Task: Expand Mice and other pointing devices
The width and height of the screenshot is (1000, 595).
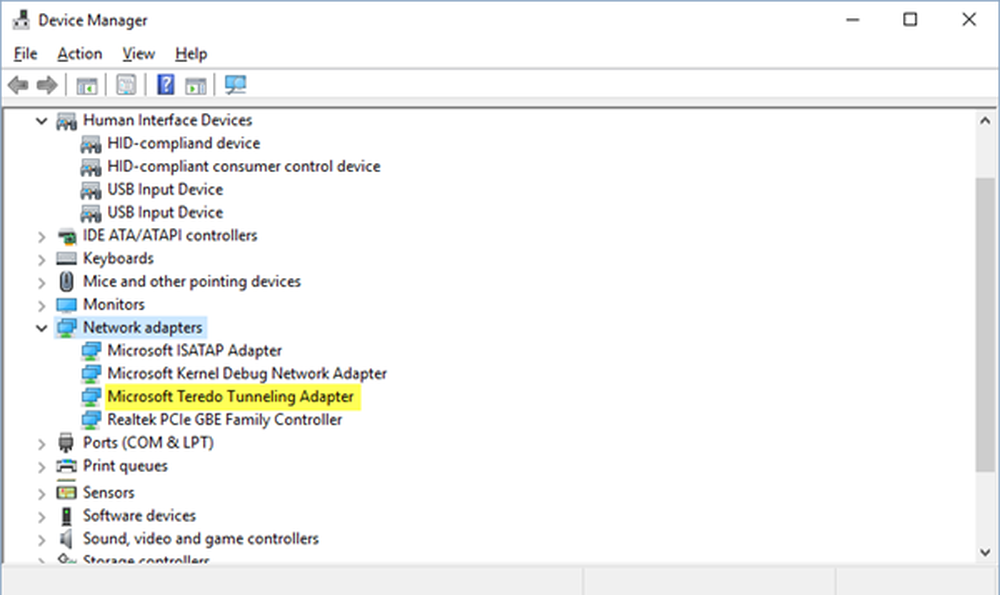Action: 41,283
